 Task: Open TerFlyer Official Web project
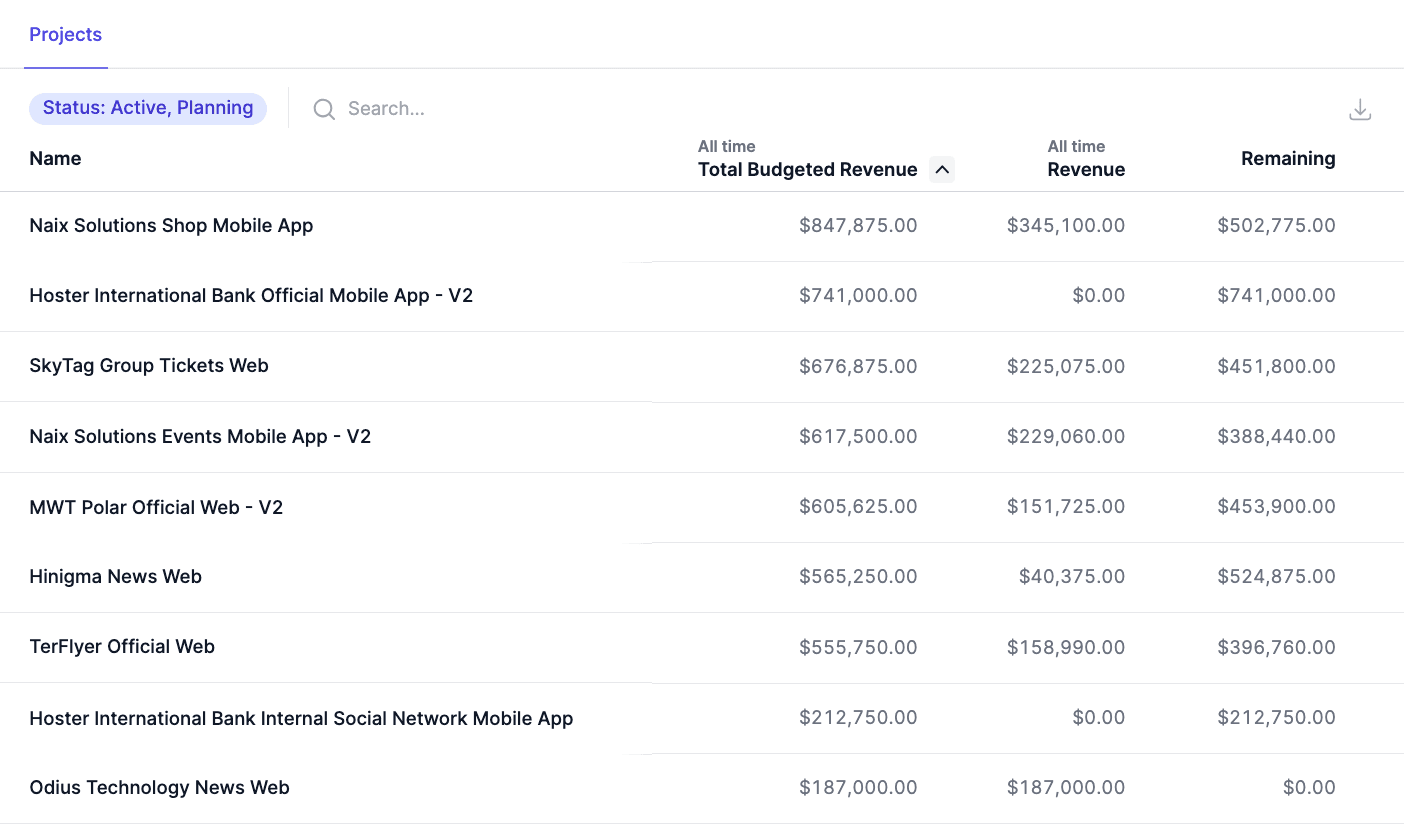click(x=122, y=647)
